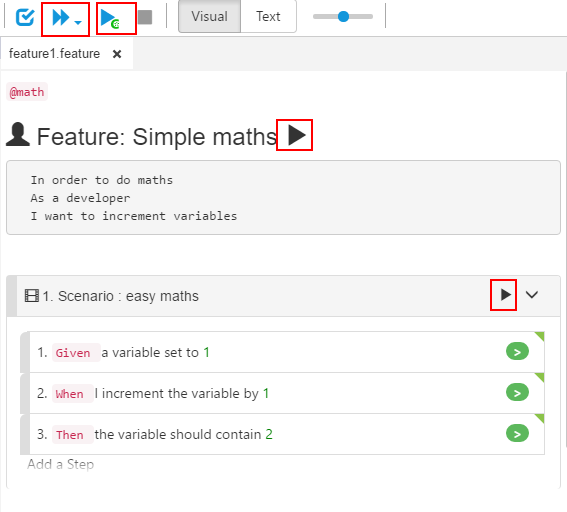Click the blue checkmark validate icon
This screenshot has width=567, height=512.
[25, 17]
